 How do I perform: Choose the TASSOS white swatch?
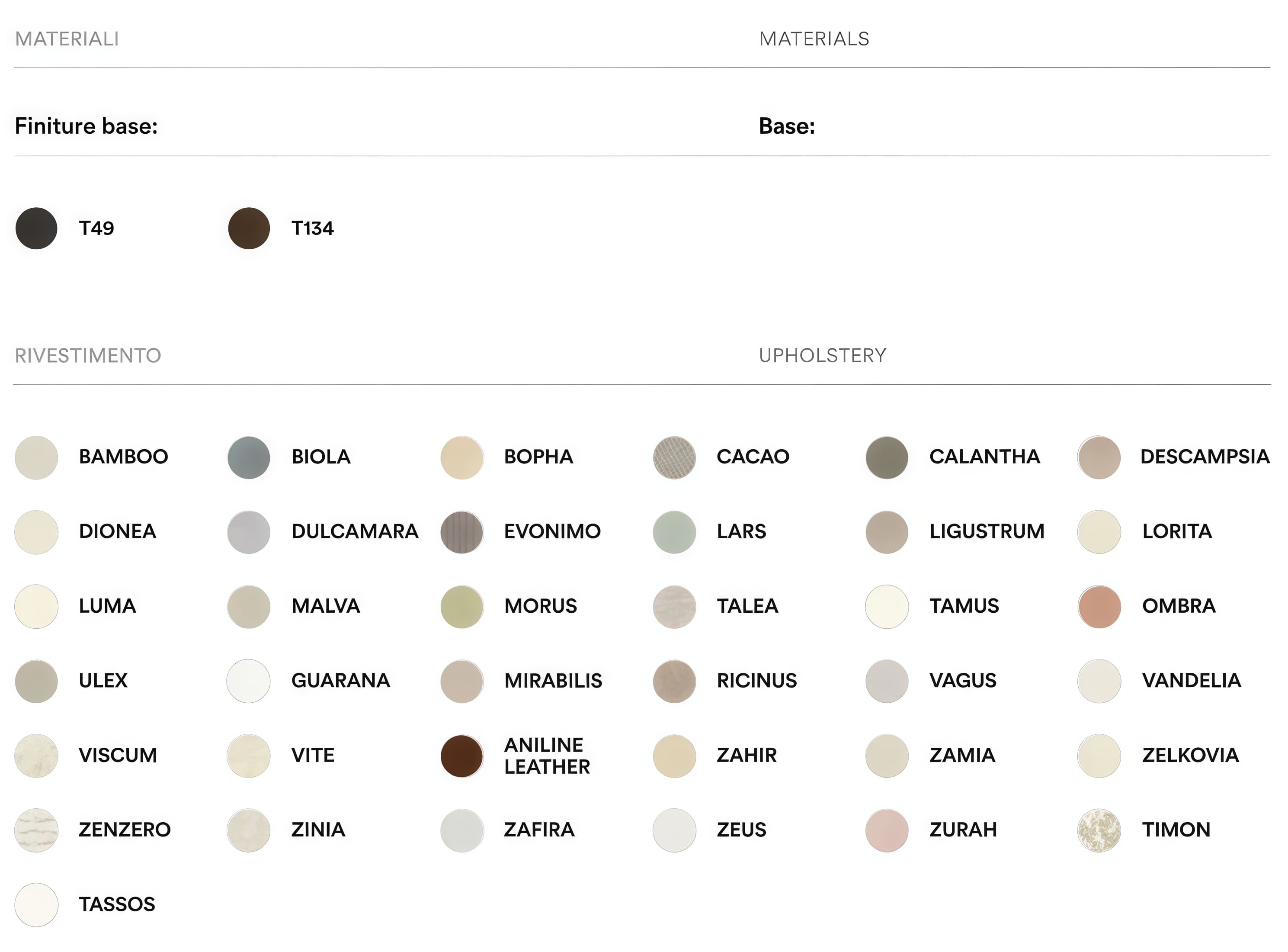click(36, 905)
